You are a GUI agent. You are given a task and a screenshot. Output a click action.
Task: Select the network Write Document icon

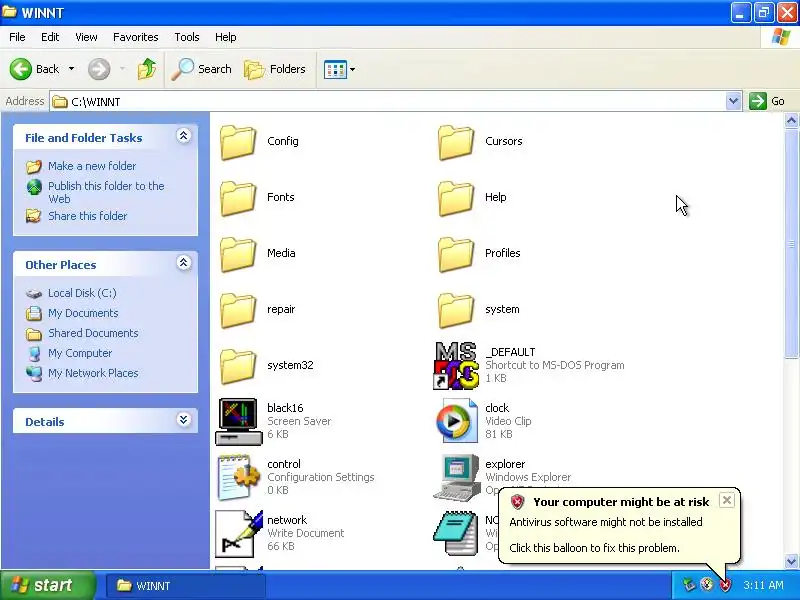(x=238, y=534)
